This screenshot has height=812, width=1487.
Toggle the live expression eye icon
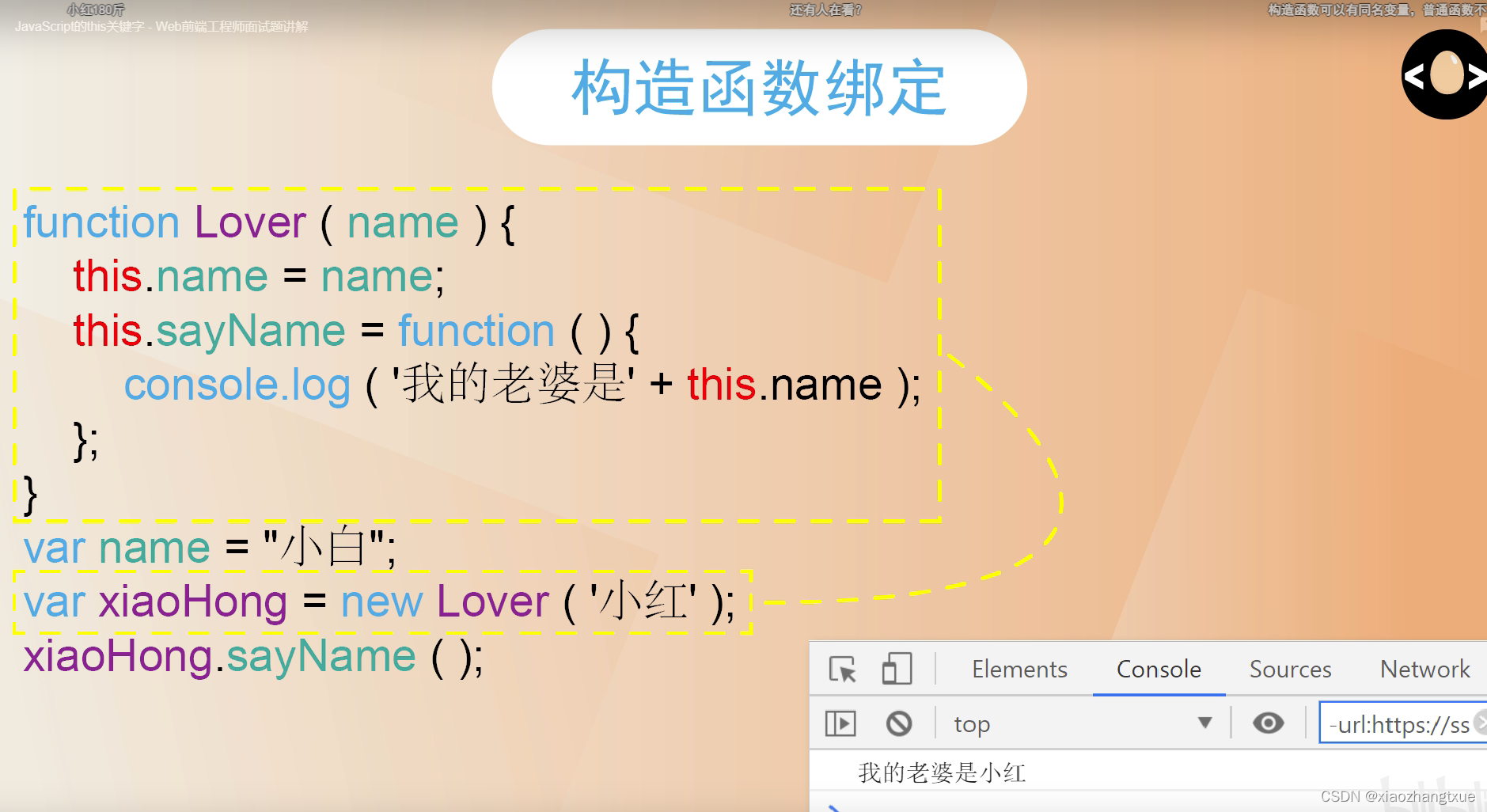pos(1268,723)
